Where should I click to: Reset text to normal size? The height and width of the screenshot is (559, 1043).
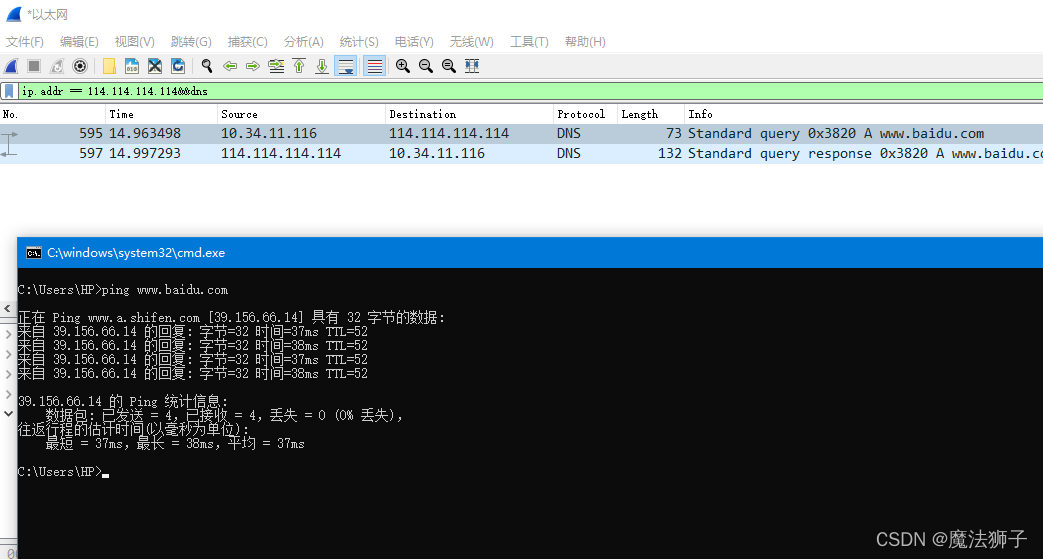point(449,66)
